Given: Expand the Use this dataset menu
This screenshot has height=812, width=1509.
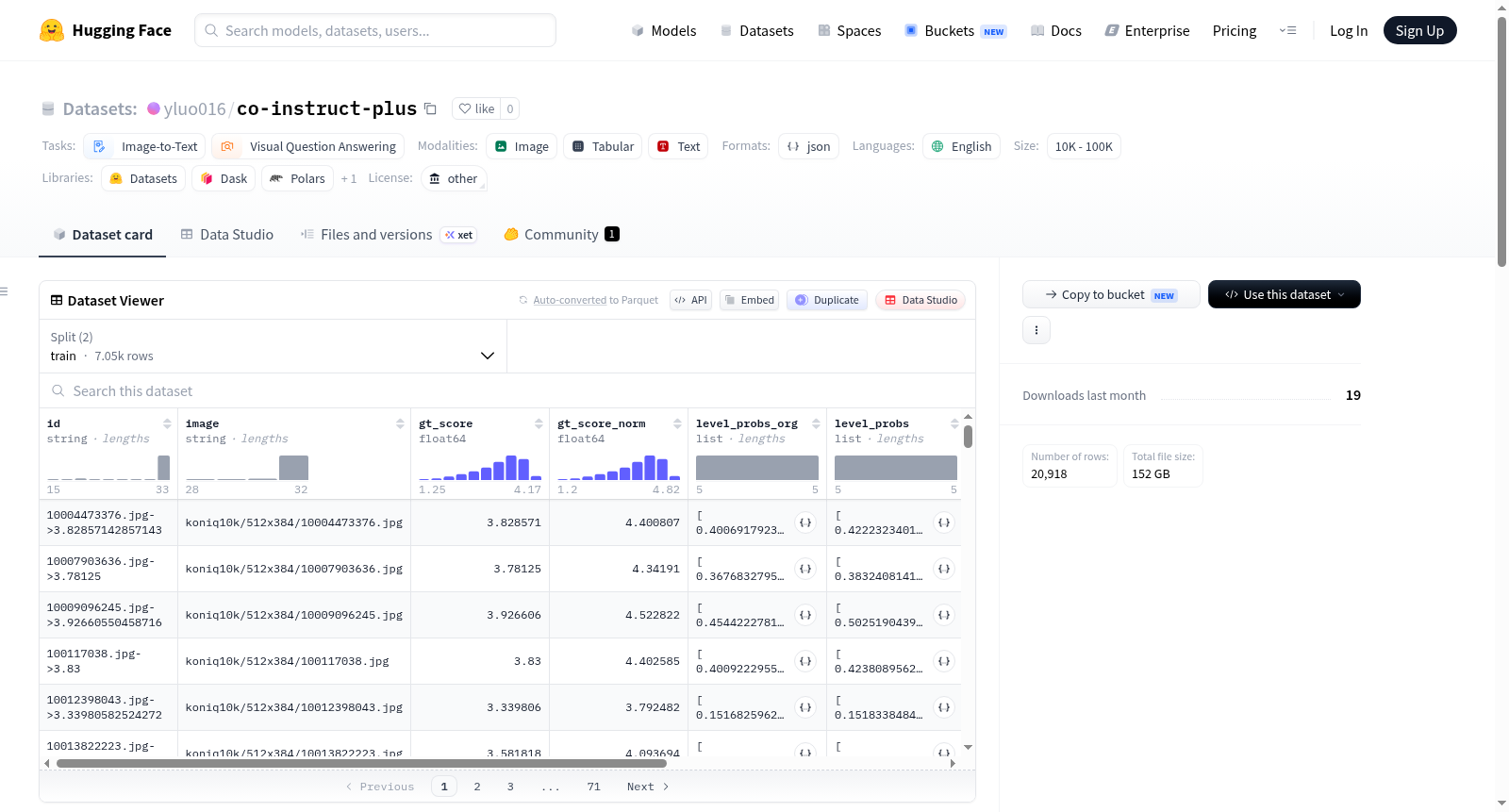Looking at the screenshot, I should click(x=1285, y=294).
